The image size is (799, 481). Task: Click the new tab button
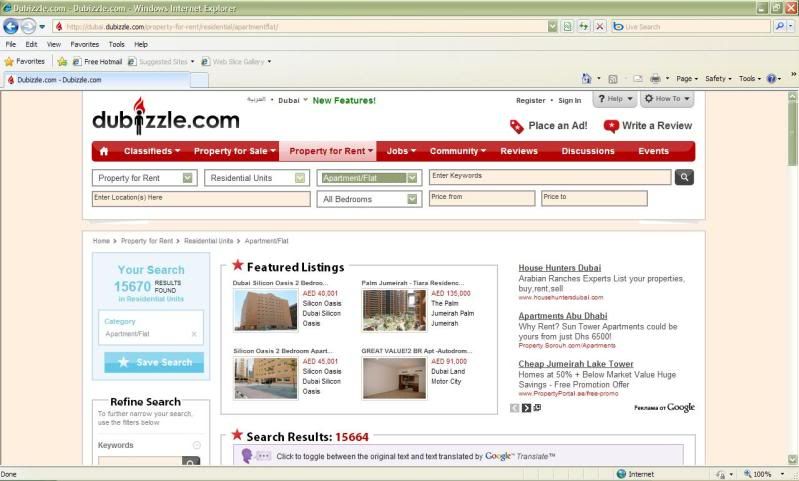[199, 80]
